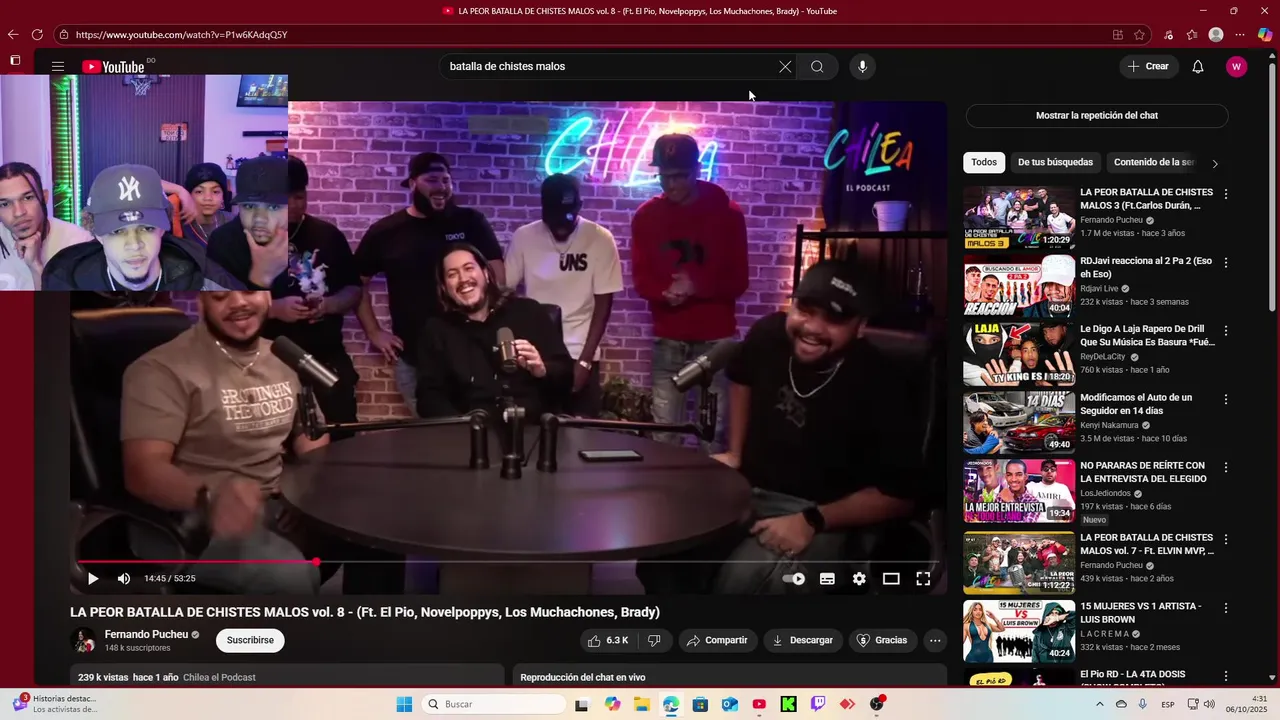Image resolution: width=1280 pixels, height=720 pixels.
Task: Open the browser apps grid icon in the address bar
Action: pos(1118,35)
